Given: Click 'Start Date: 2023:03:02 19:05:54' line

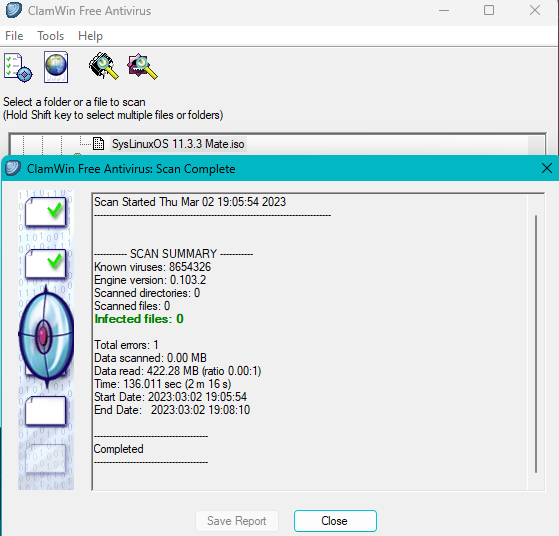Looking at the screenshot, I should tap(170, 397).
